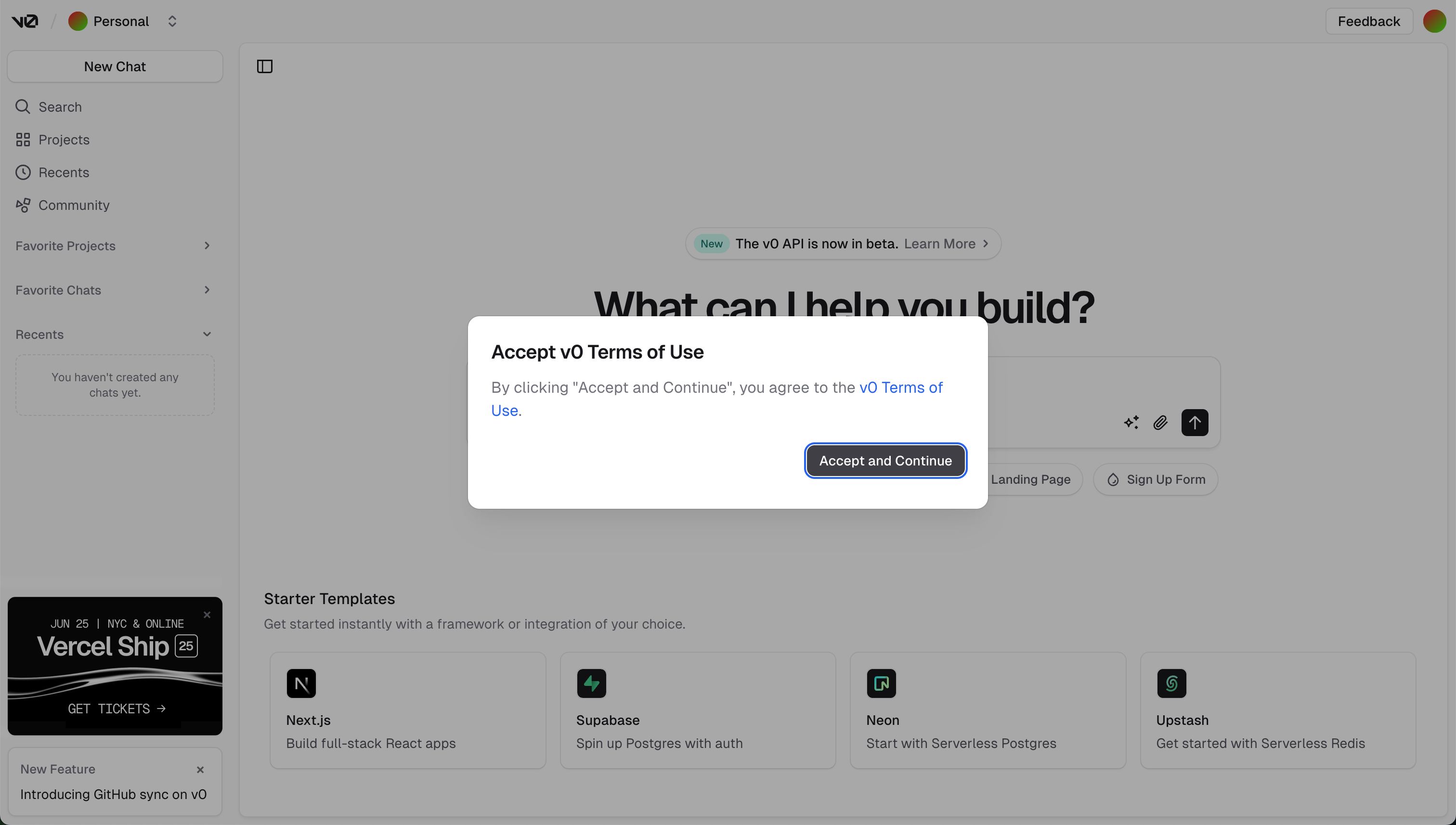Open the Personal workspace switcher
Image resolution: width=1456 pixels, height=825 pixels.
pyautogui.click(x=172, y=22)
